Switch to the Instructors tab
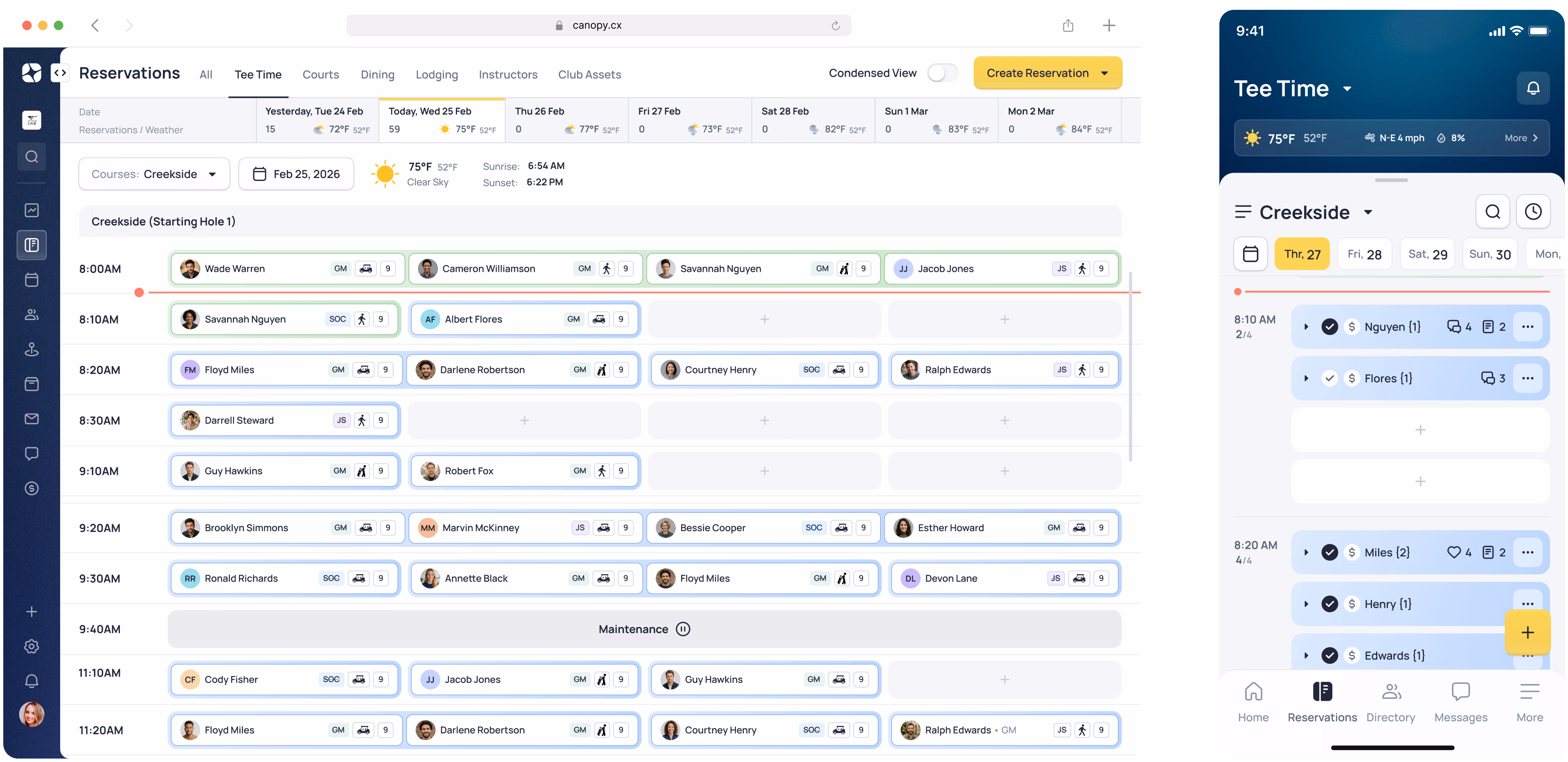Screen dimensions: 1568x762 tap(508, 74)
